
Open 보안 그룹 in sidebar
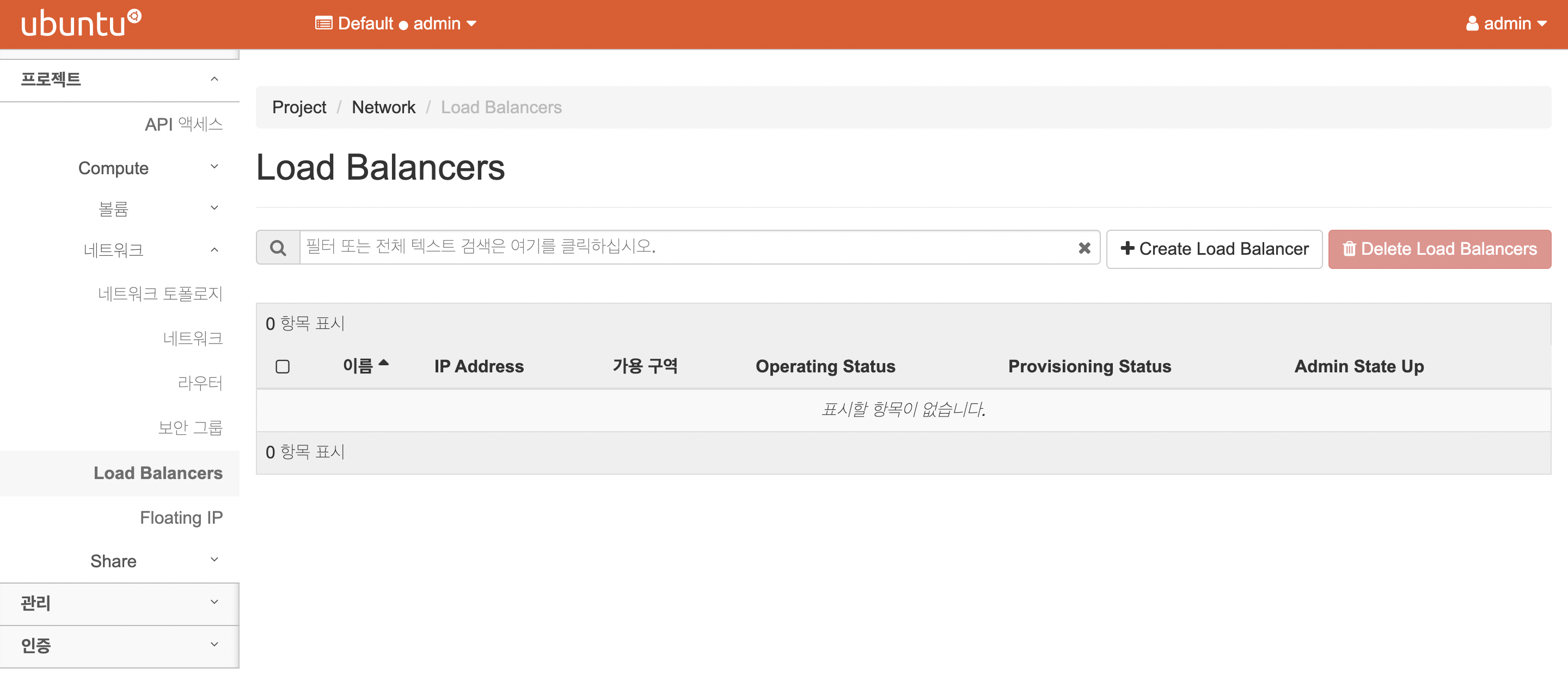pos(190,427)
